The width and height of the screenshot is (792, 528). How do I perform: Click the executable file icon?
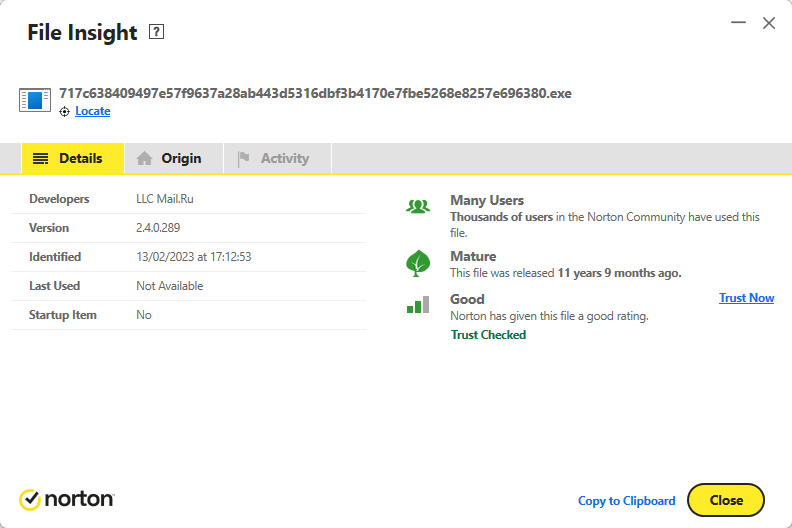[35, 100]
